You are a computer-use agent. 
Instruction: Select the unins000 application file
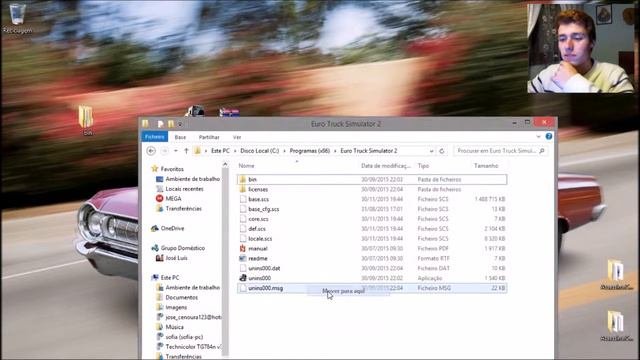[372, 278]
